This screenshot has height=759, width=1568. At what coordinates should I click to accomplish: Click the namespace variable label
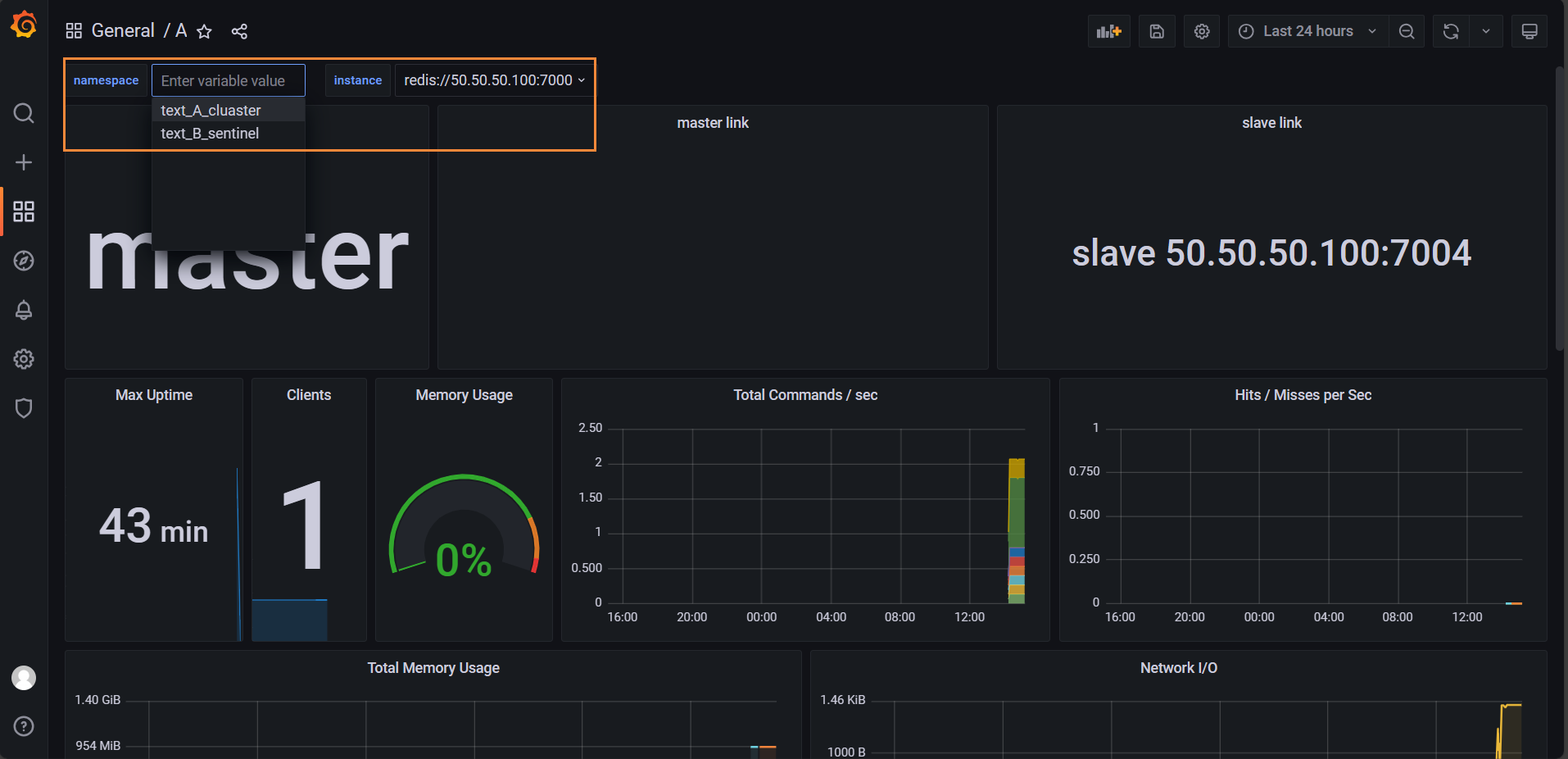tap(106, 80)
